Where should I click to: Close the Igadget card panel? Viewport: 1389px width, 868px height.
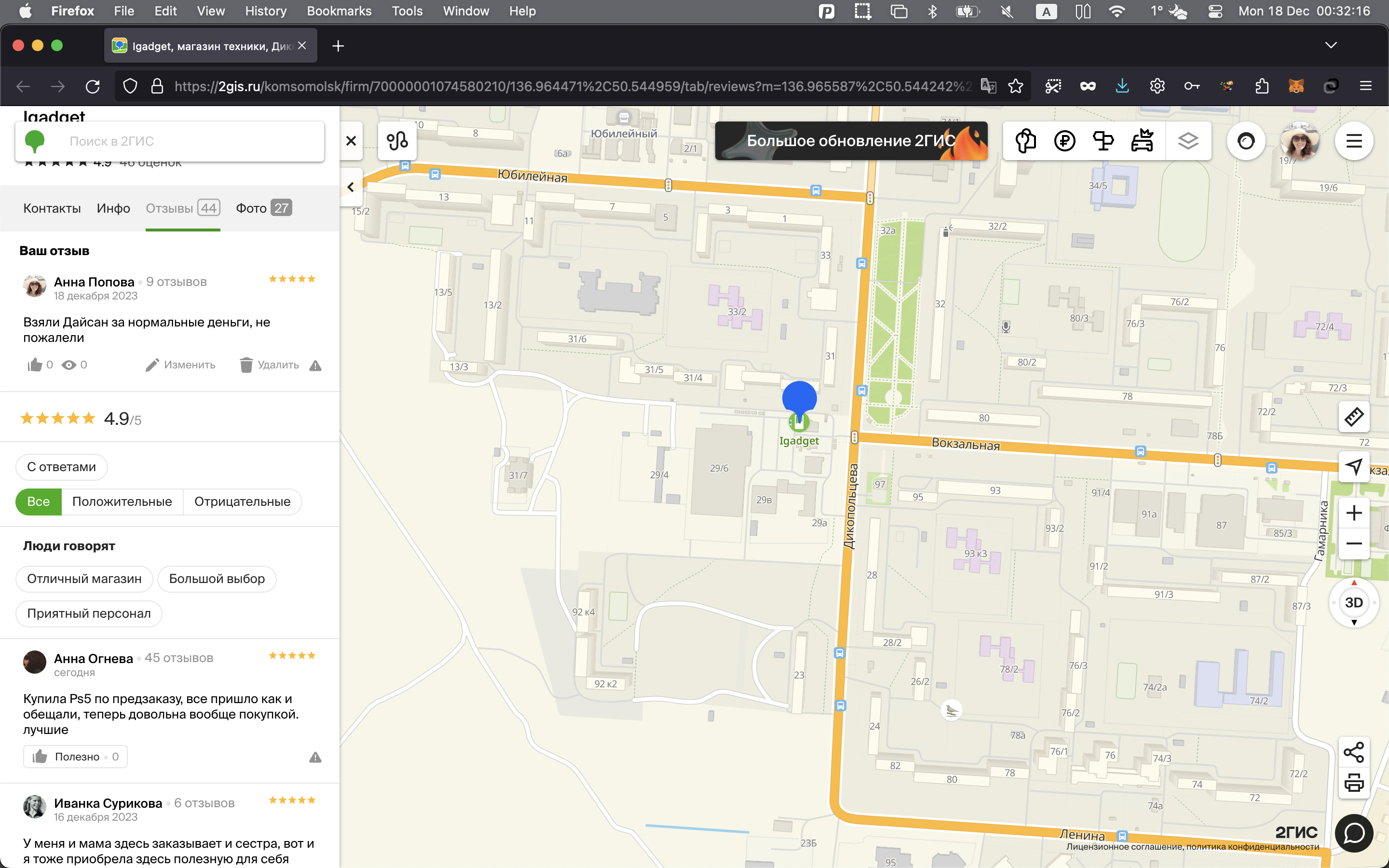pos(351,141)
